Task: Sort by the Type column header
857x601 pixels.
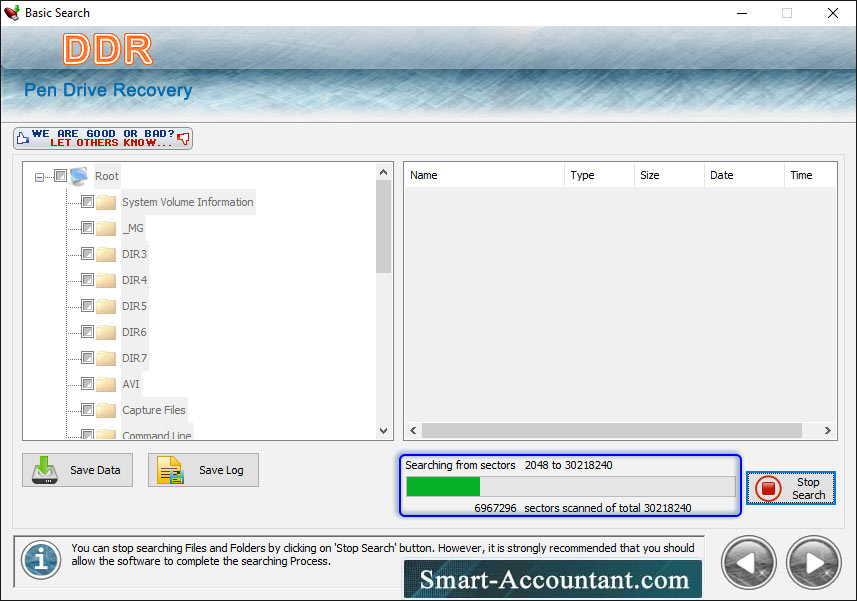Action: [x=600, y=175]
